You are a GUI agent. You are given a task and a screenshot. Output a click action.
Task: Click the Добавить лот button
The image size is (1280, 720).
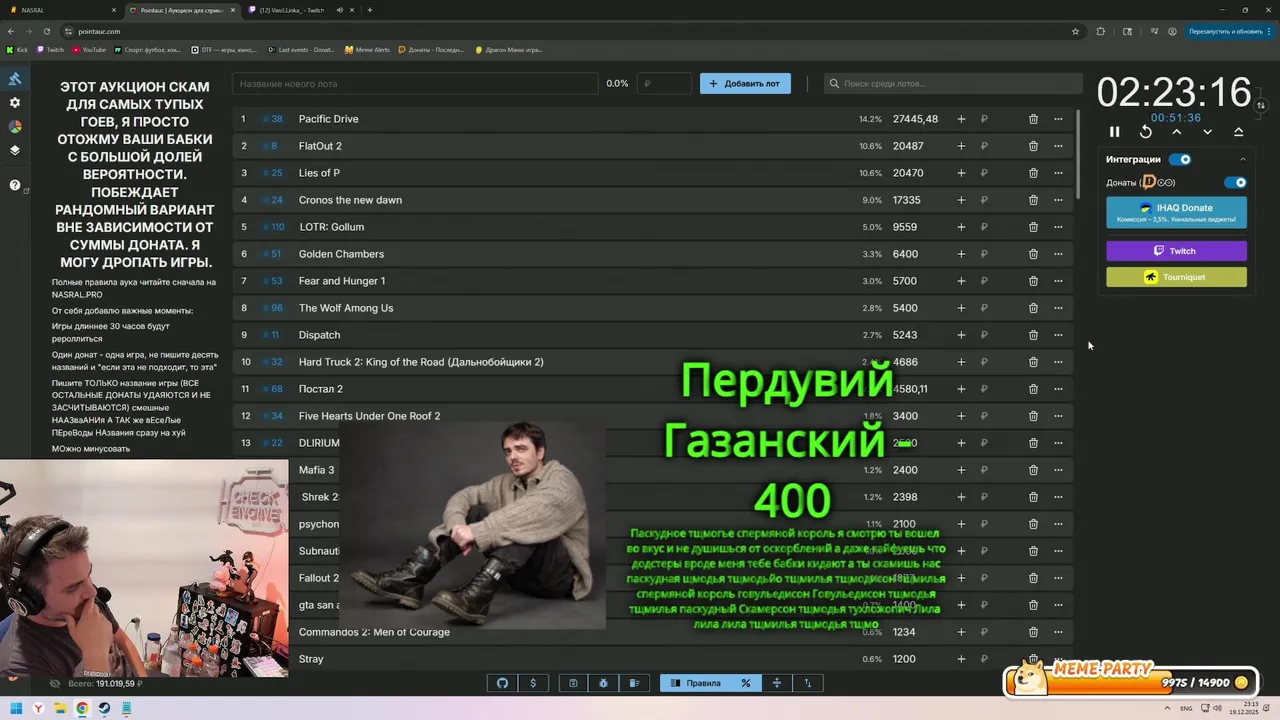tap(745, 84)
